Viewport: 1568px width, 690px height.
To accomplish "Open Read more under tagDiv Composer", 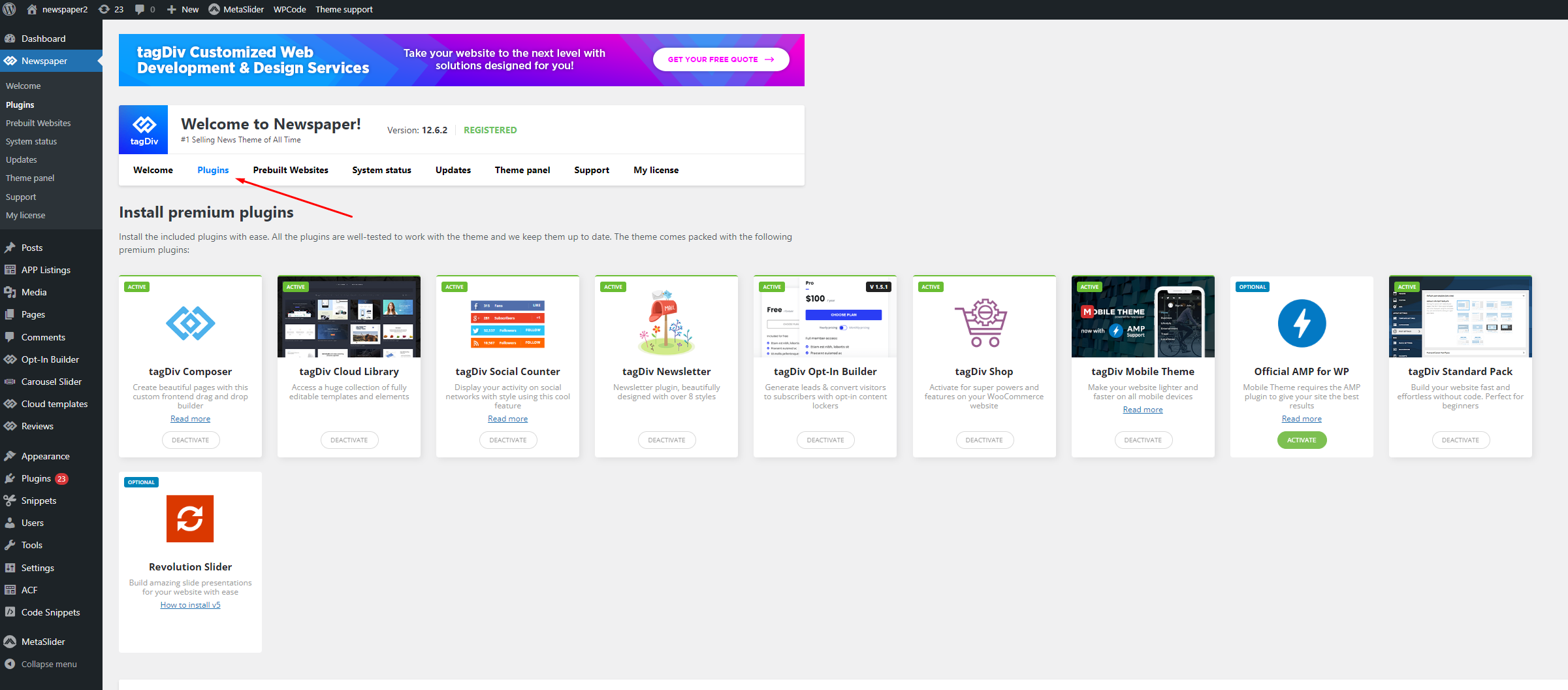I will point(190,419).
